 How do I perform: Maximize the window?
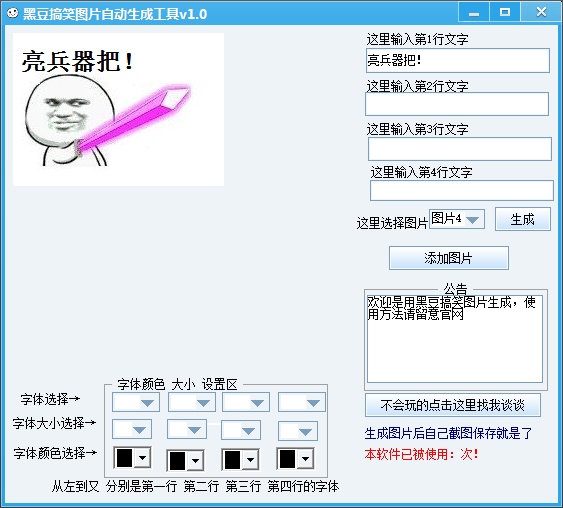[x=505, y=12]
